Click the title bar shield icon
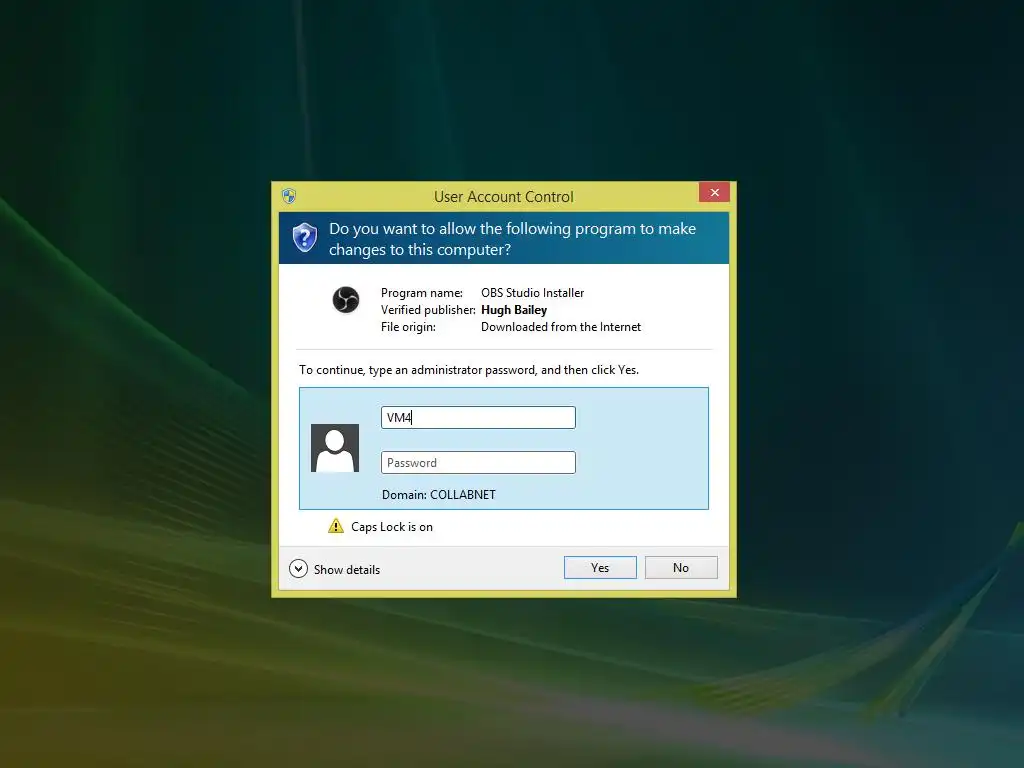 tap(289, 196)
